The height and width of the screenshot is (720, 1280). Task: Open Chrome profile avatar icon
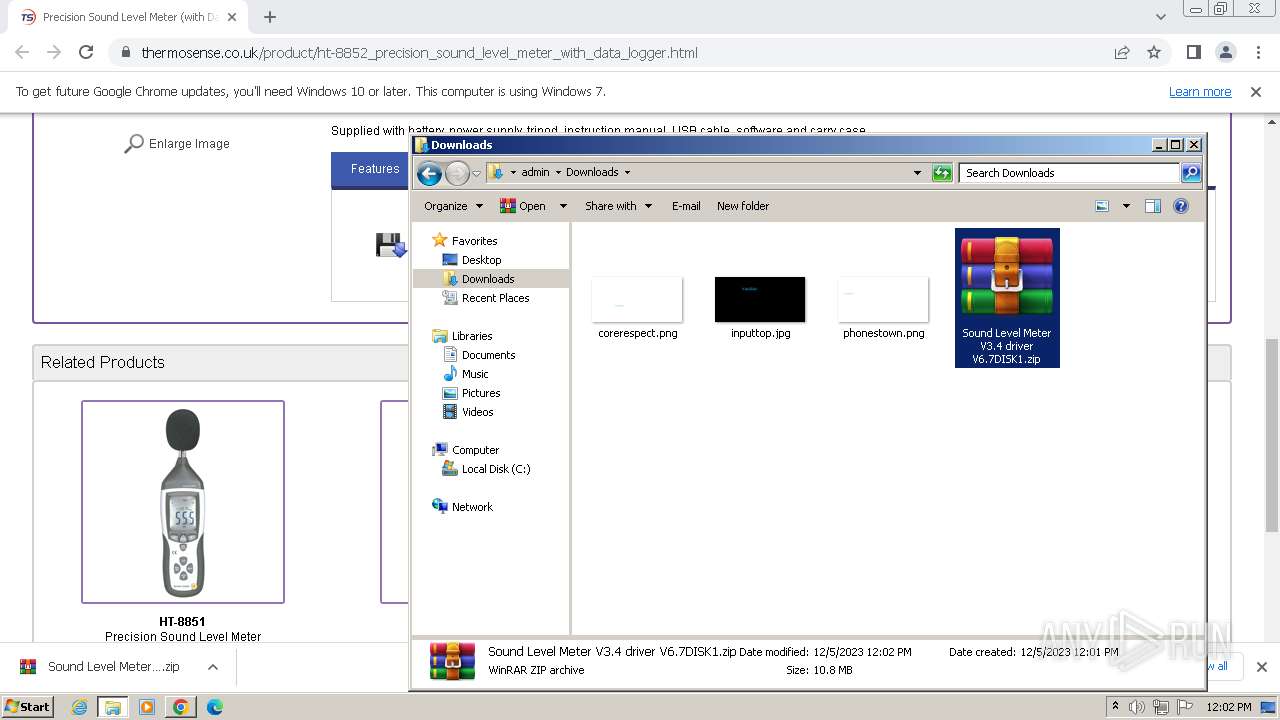tap(1225, 52)
